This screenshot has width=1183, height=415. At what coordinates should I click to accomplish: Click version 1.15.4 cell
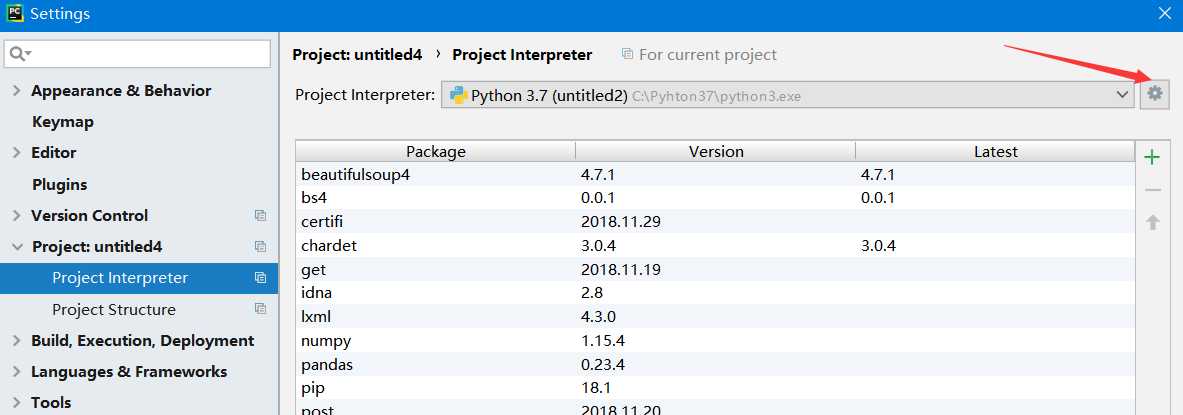pyautogui.click(x=603, y=341)
